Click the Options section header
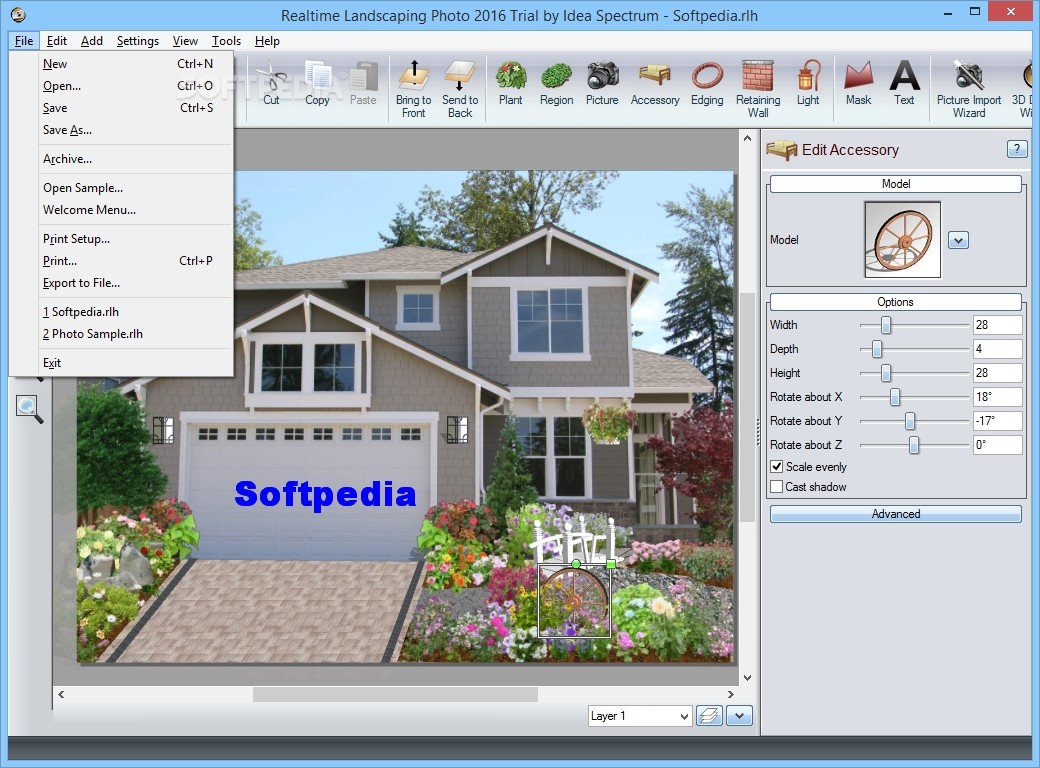The image size is (1040, 768). (895, 302)
